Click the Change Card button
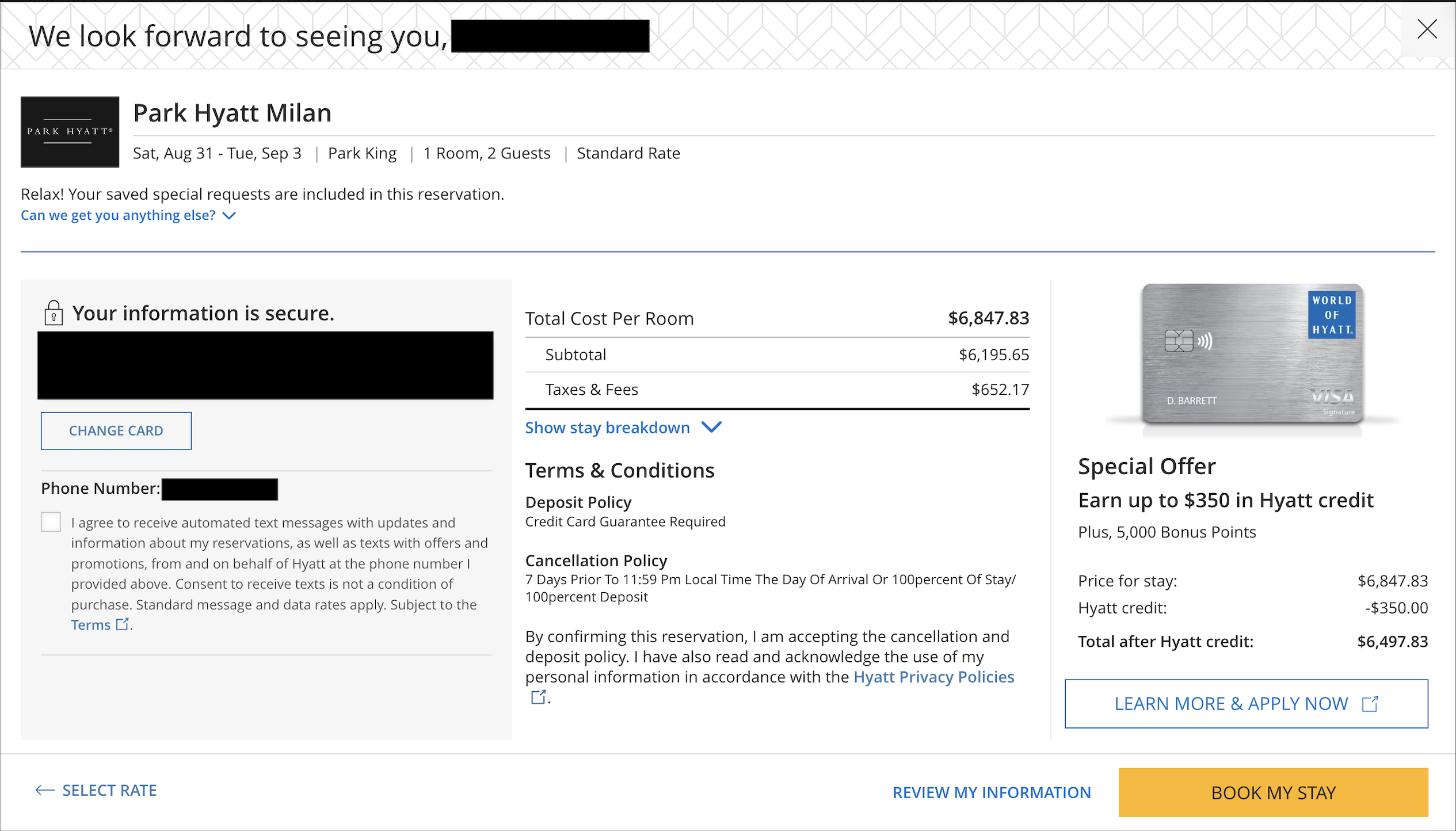The width and height of the screenshot is (1456, 831). tap(116, 430)
